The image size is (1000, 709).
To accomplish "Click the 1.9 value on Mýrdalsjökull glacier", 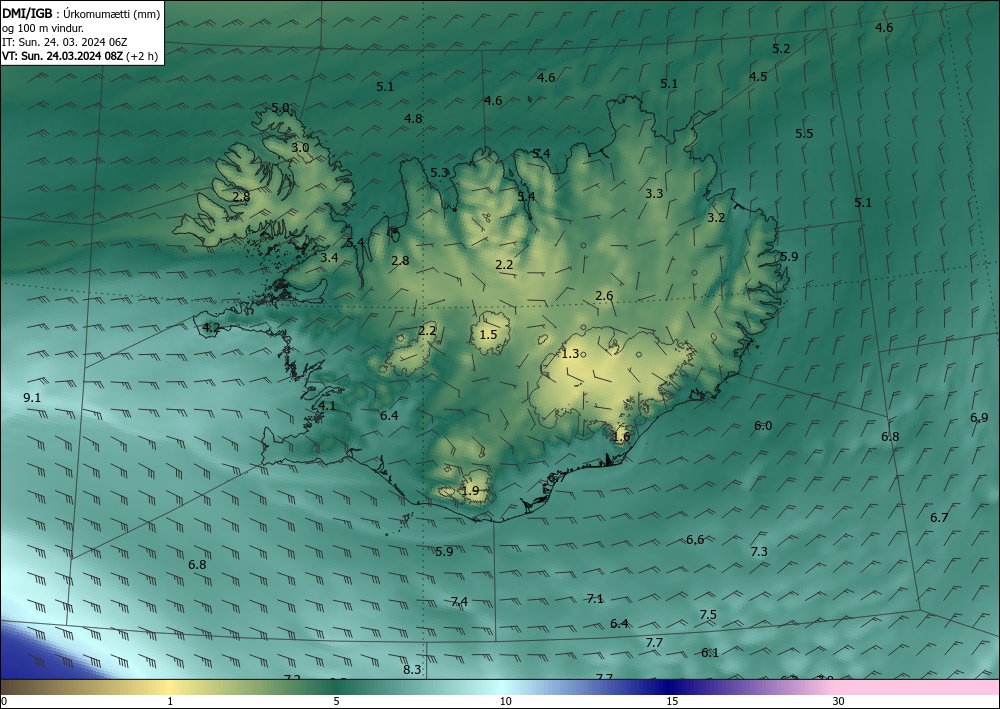I will [470, 490].
